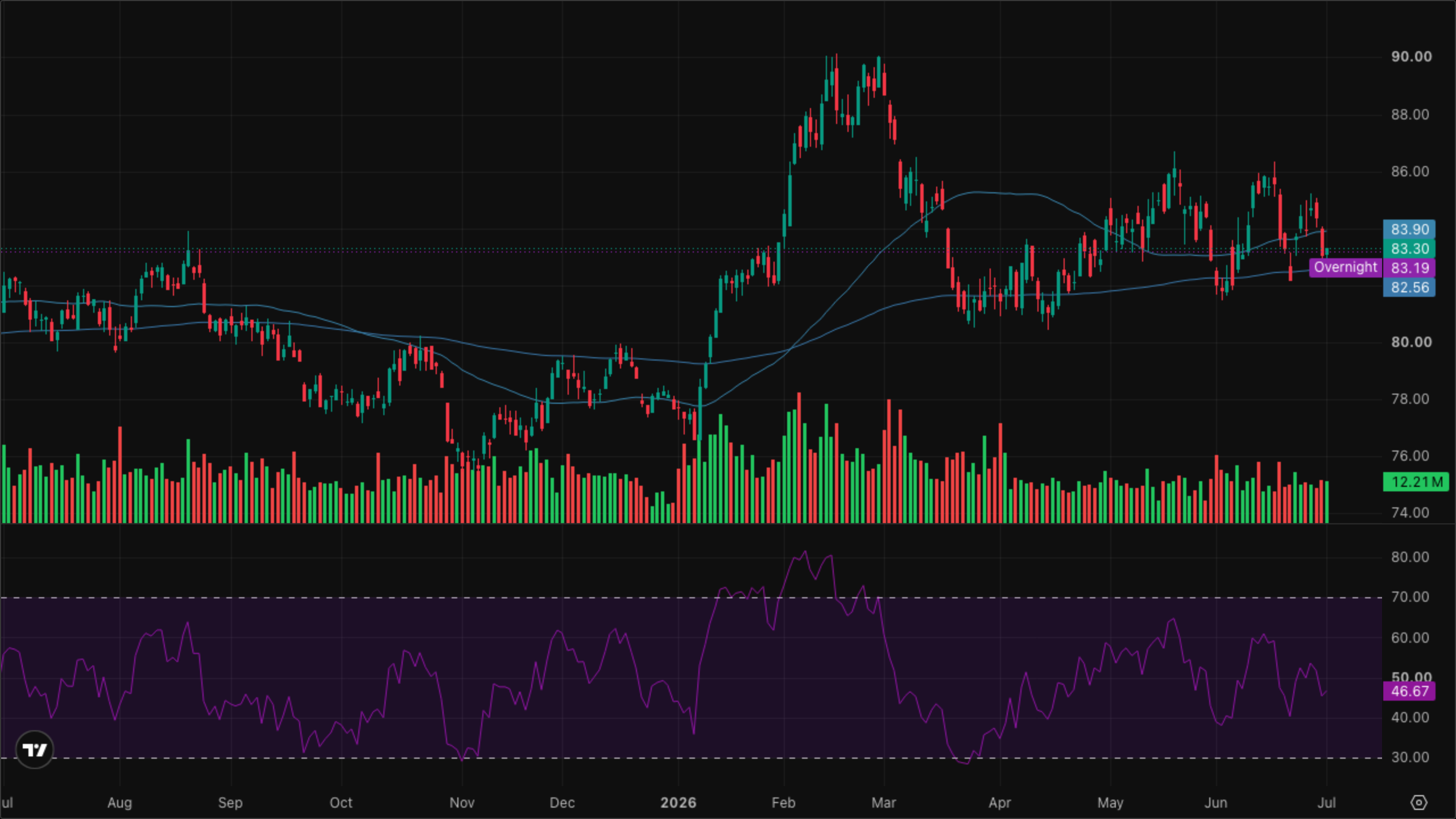Click the Nov label on time axis
This screenshot has height=819, width=1456.
pos(462,803)
